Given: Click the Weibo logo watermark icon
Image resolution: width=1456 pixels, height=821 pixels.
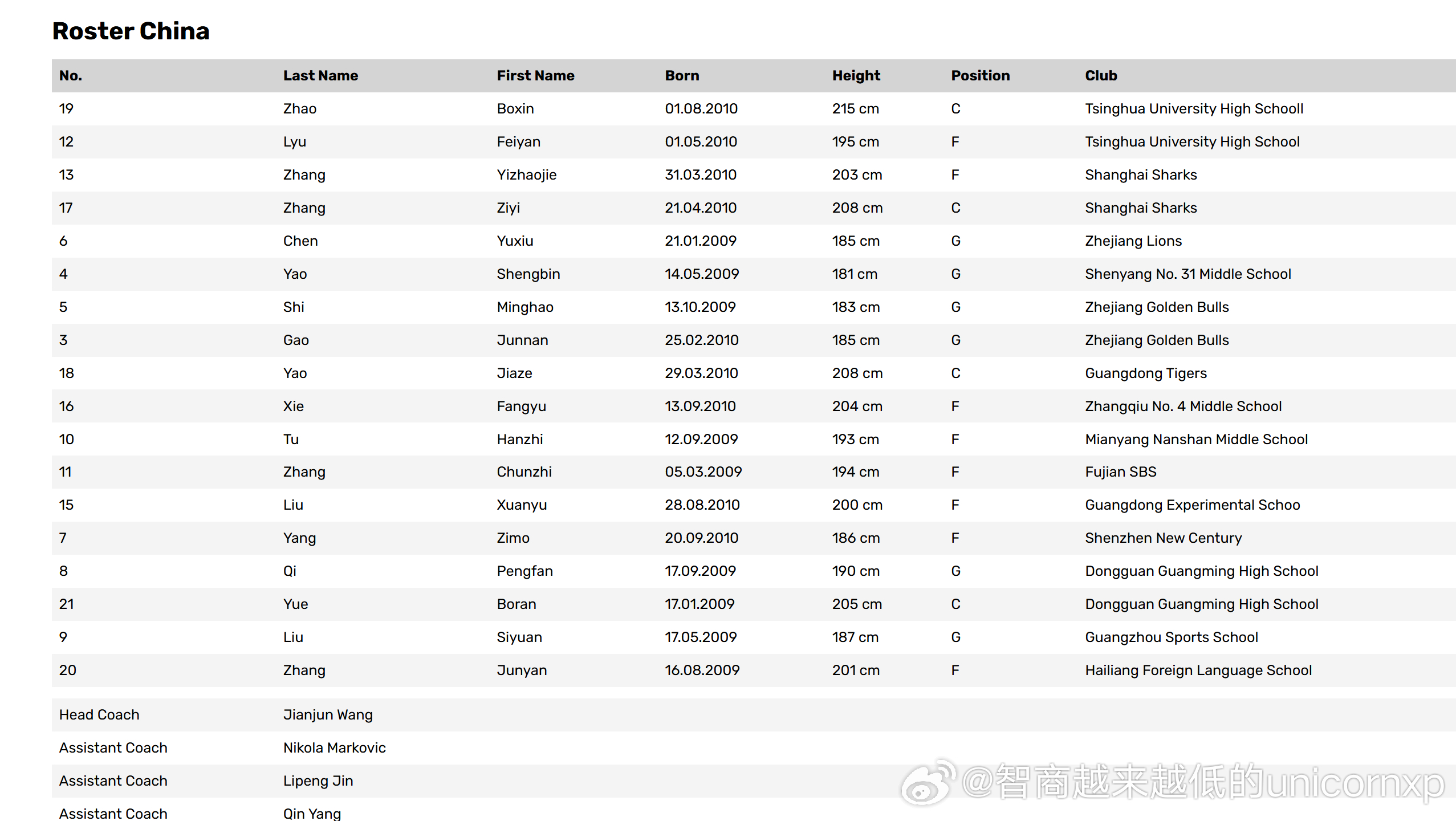Looking at the screenshot, I should 927,782.
